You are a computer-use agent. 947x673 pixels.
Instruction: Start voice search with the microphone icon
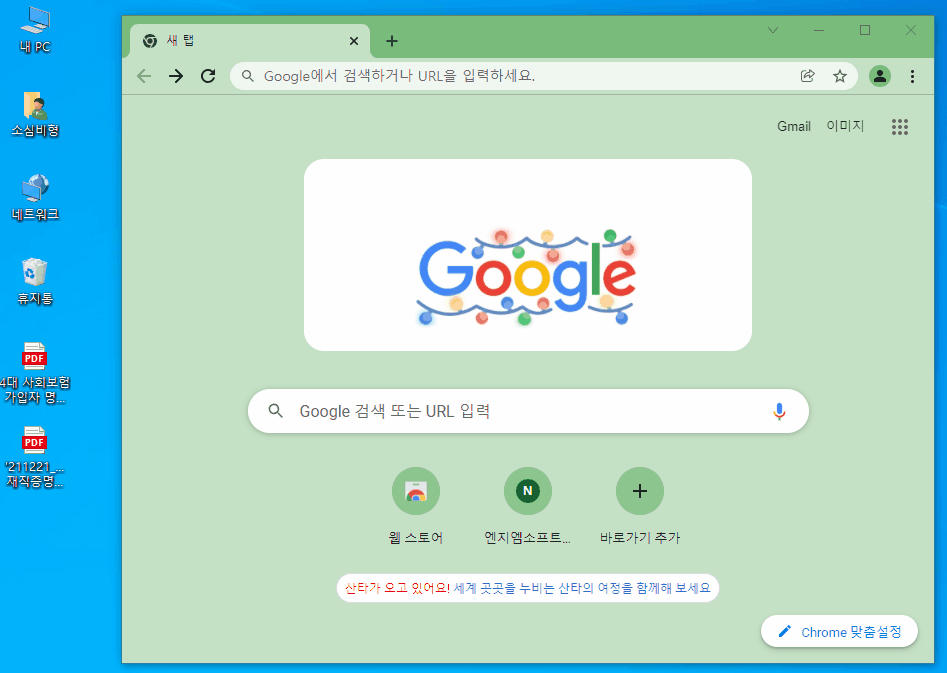click(x=779, y=411)
